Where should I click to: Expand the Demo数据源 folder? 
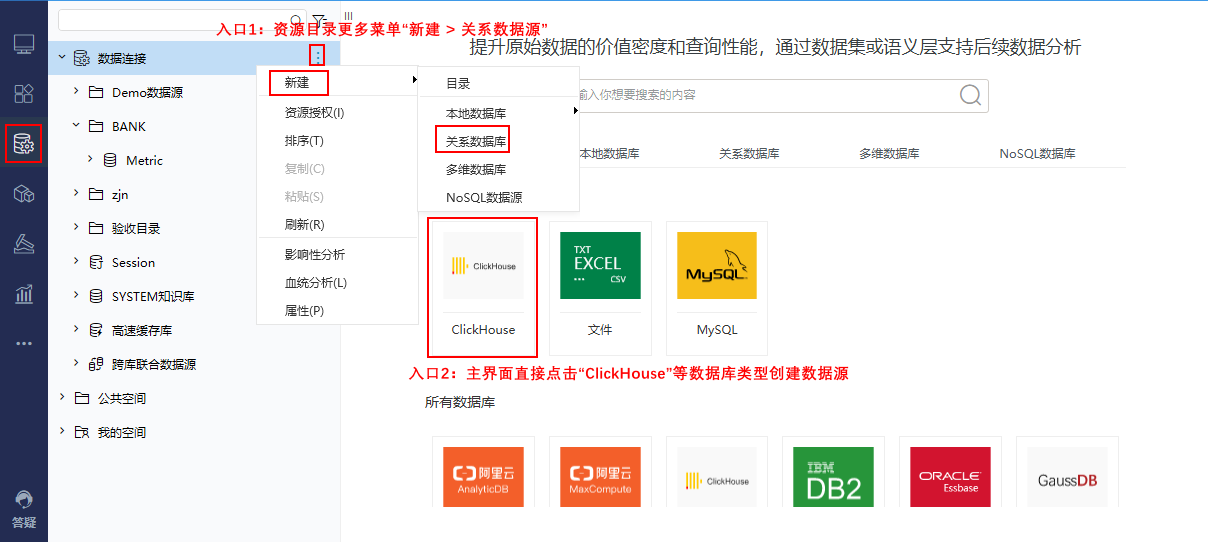pos(76,92)
